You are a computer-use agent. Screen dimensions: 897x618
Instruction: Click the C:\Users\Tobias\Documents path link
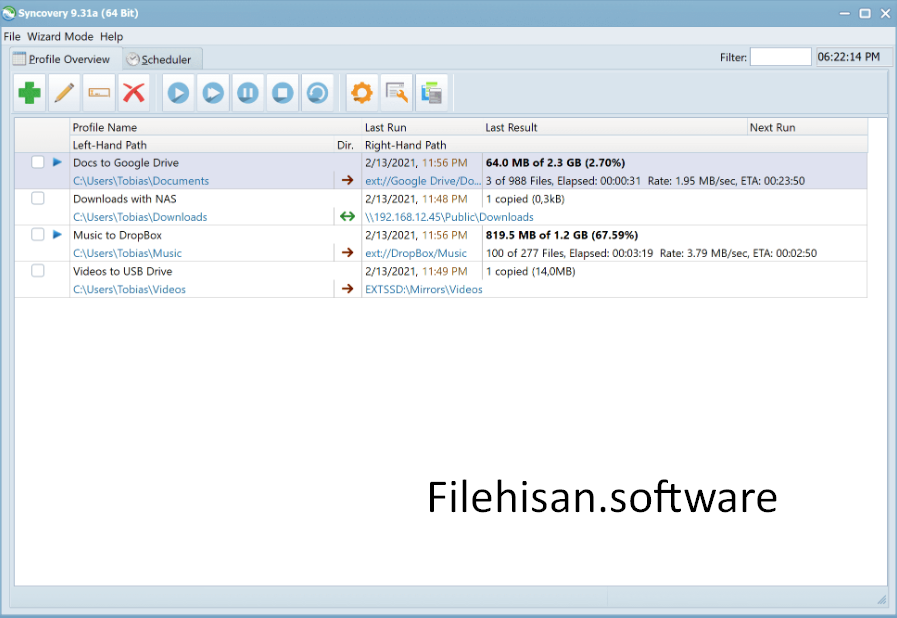click(141, 181)
